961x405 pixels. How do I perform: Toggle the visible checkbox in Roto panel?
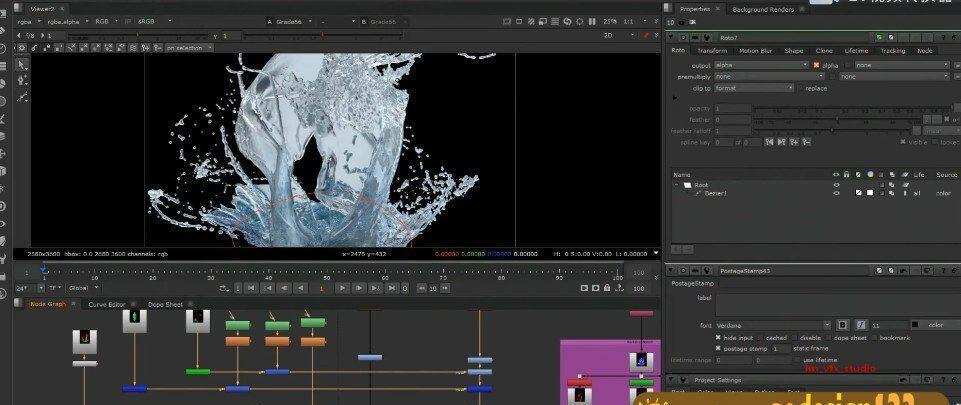coord(903,142)
